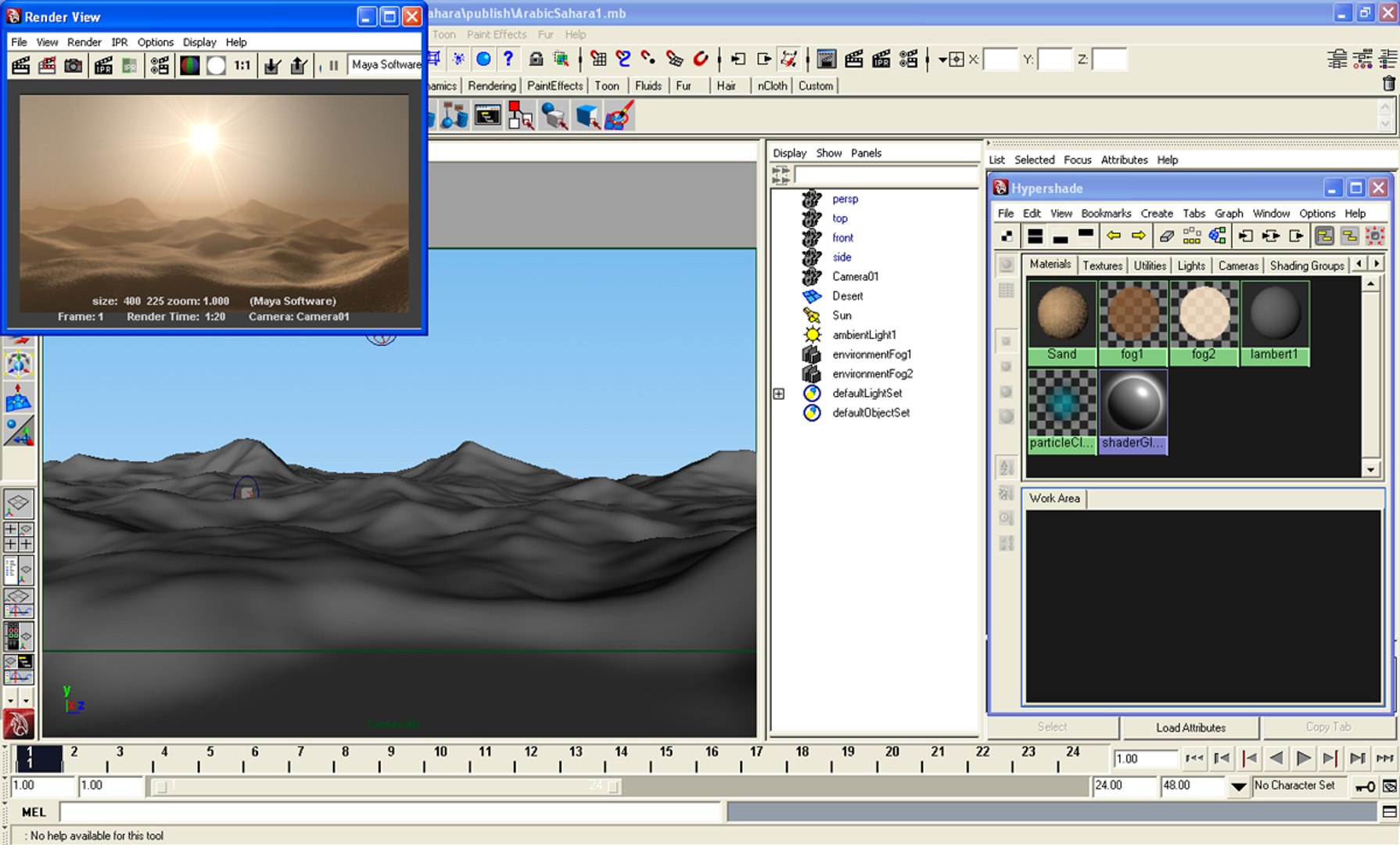Switch to the PaintEffects shelf tab
Image resolution: width=1400 pixels, height=845 pixels.
tap(555, 86)
